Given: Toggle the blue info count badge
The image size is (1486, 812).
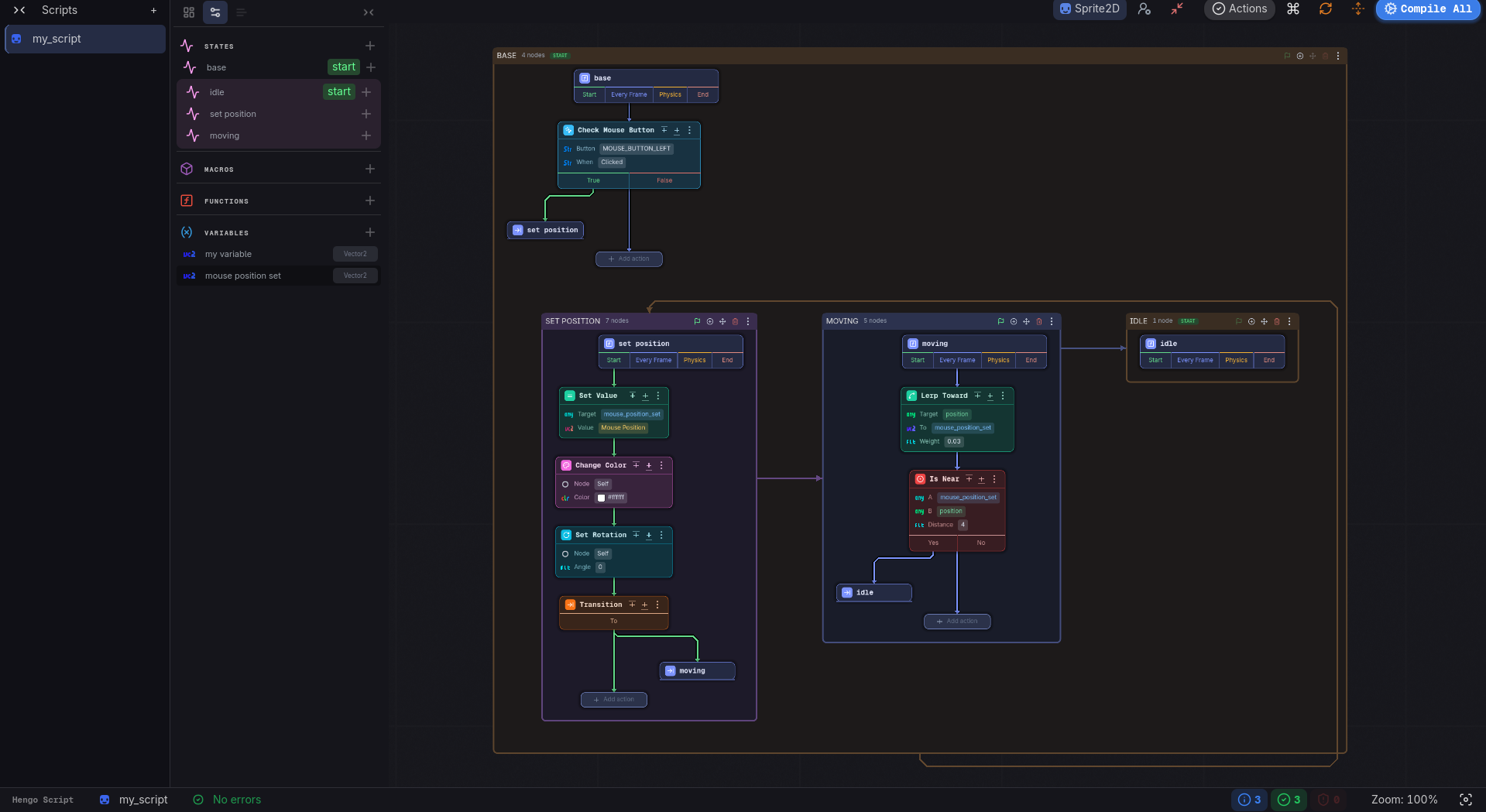Looking at the screenshot, I should pos(1249,800).
